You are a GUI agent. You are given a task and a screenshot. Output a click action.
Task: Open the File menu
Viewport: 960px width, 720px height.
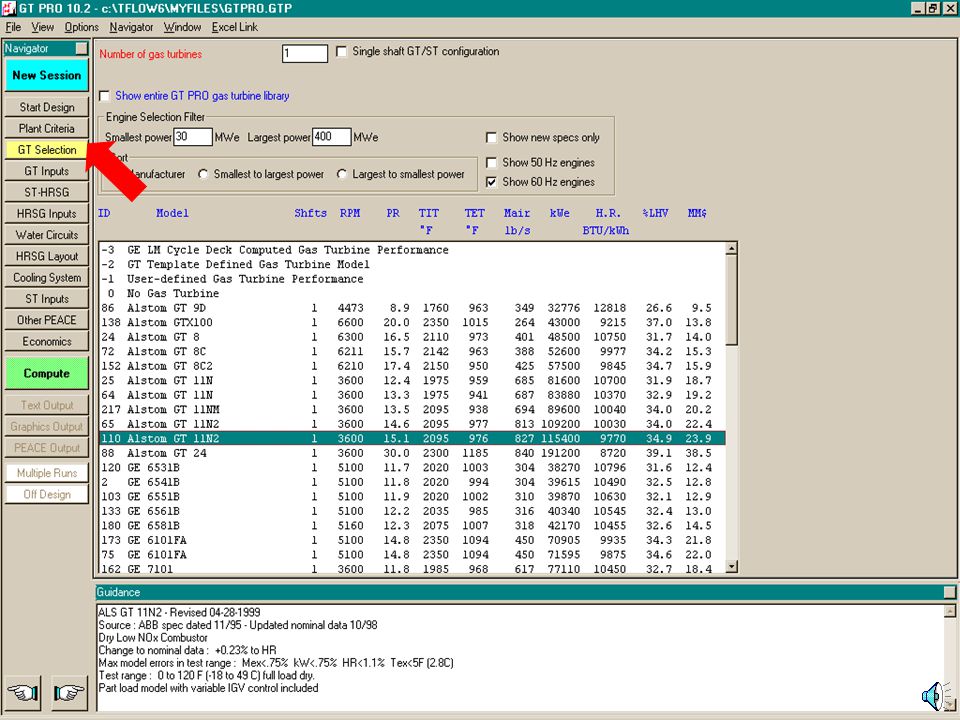pos(13,27)
